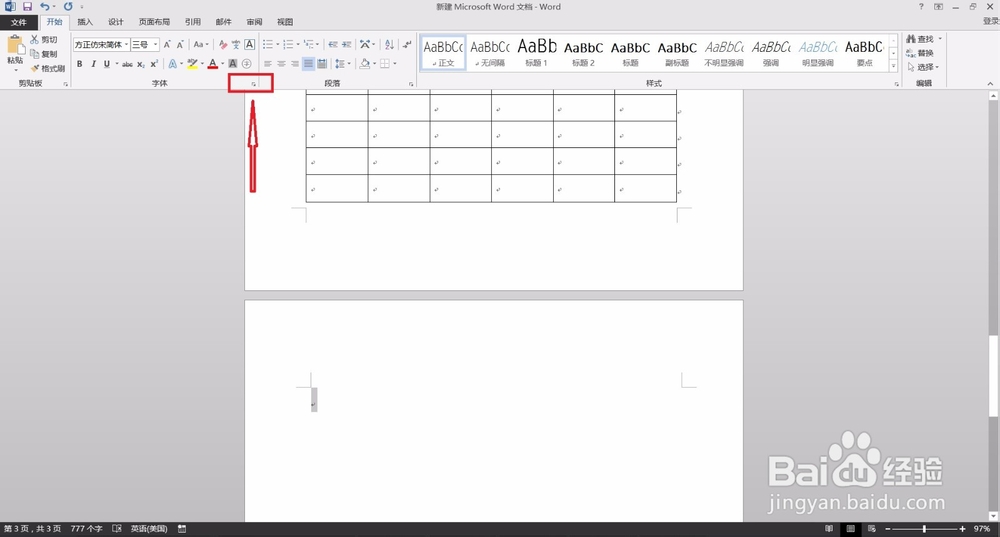Click the Center alignment icon

[281, 64]
